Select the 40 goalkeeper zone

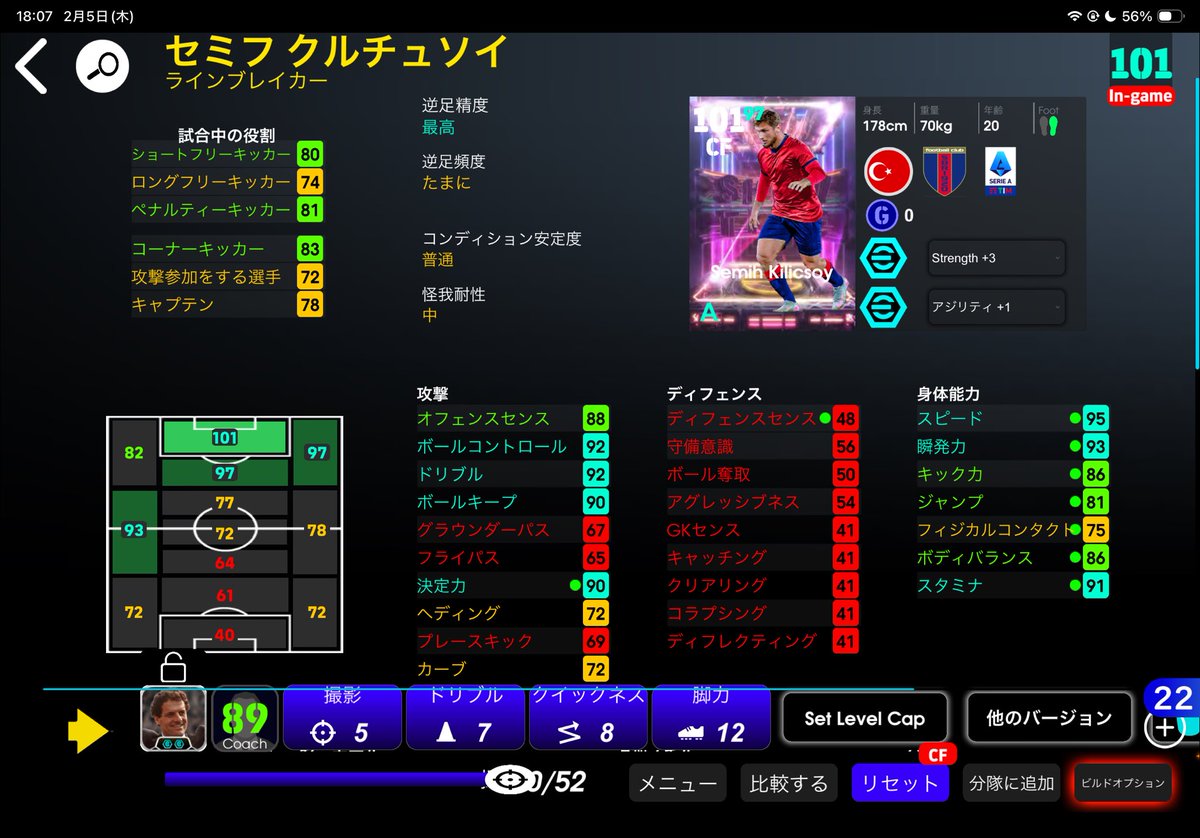click(x=224, y=634)
